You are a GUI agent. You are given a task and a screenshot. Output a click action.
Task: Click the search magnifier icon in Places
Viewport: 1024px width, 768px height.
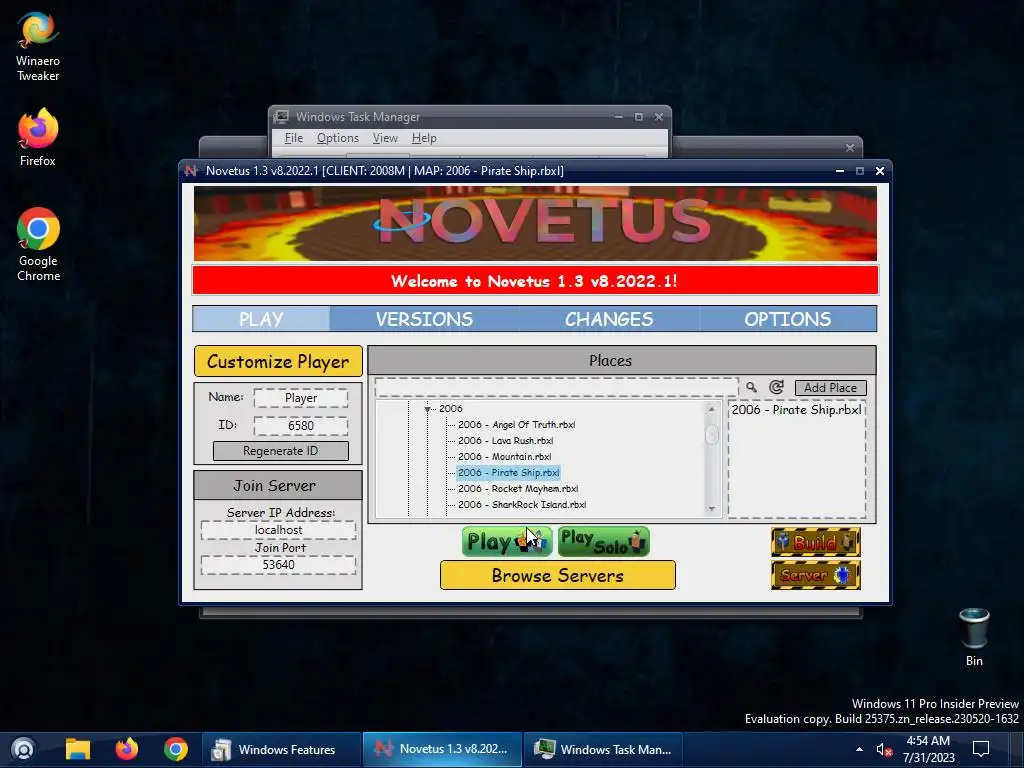[752, 387]
